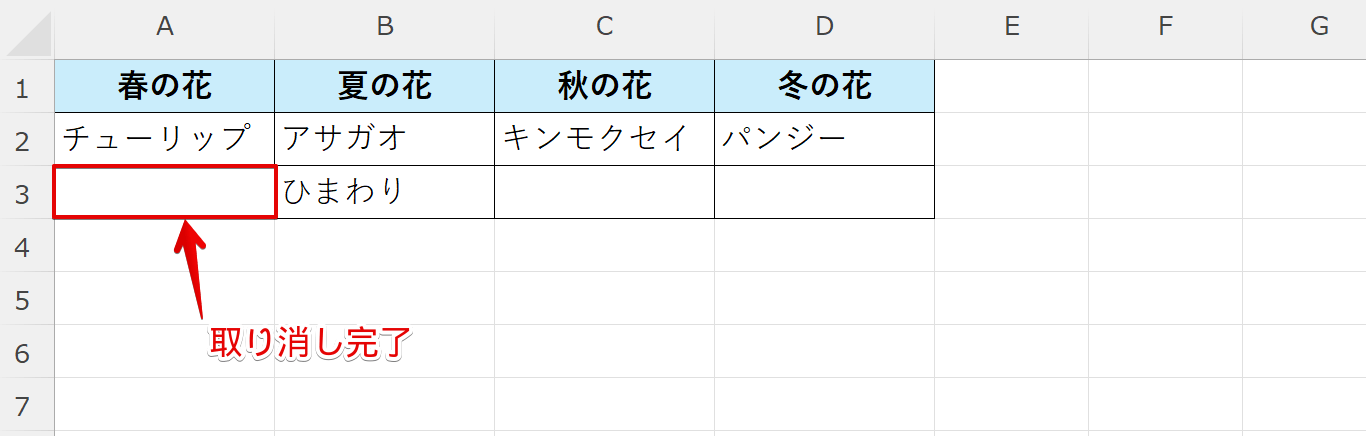Screen dimensions: 1366x436
Task: Select column A header
Action: point(165,27)
